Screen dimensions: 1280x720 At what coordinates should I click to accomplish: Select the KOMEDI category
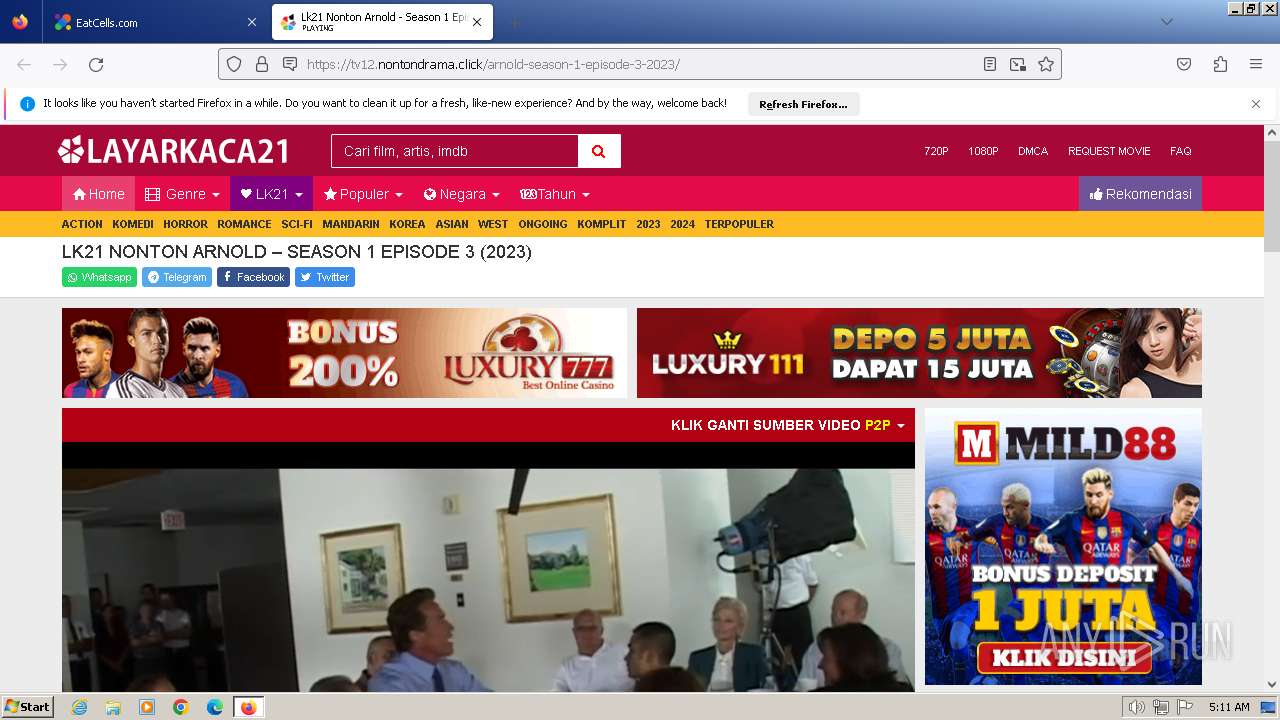(133, 224)
